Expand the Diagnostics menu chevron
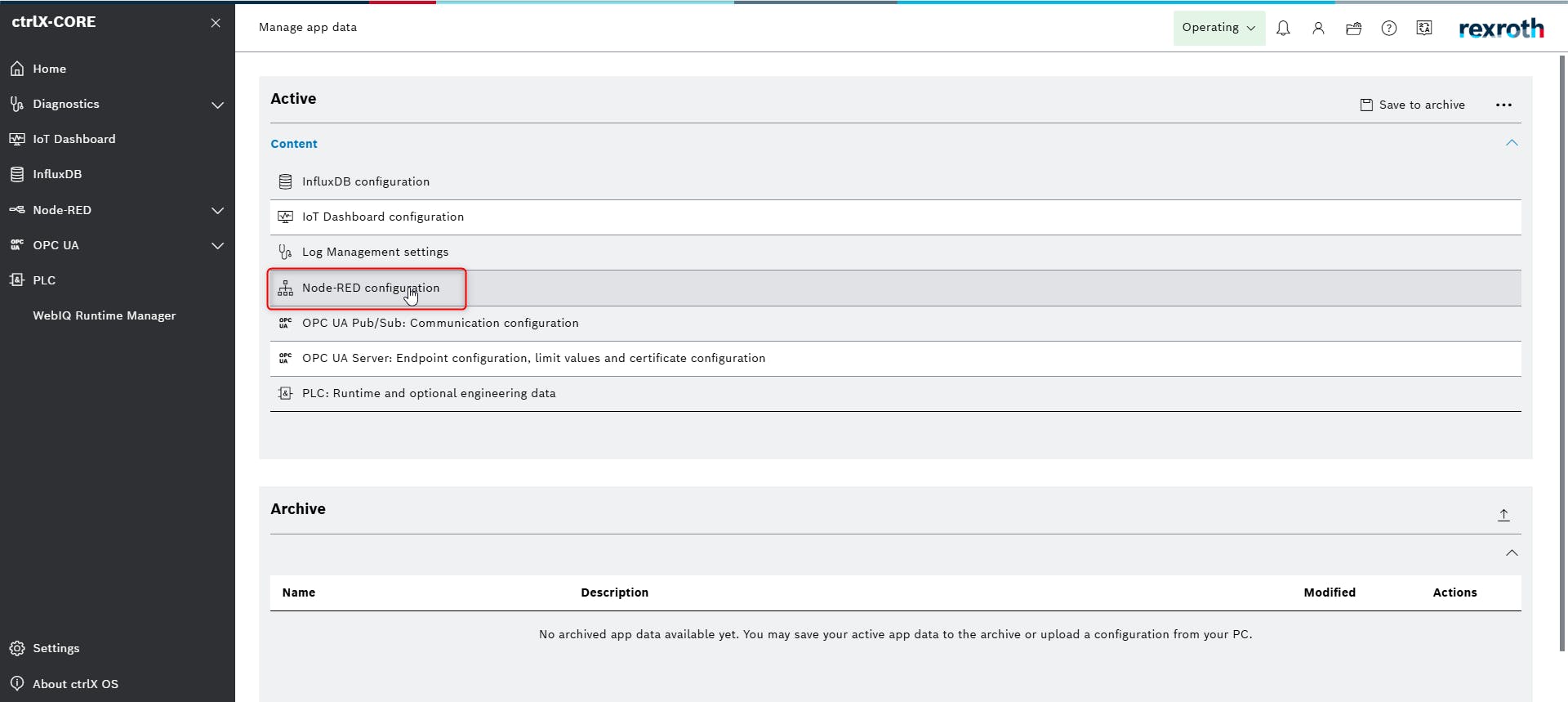This screenshot has height=702, width=1568. coord(217,105)
